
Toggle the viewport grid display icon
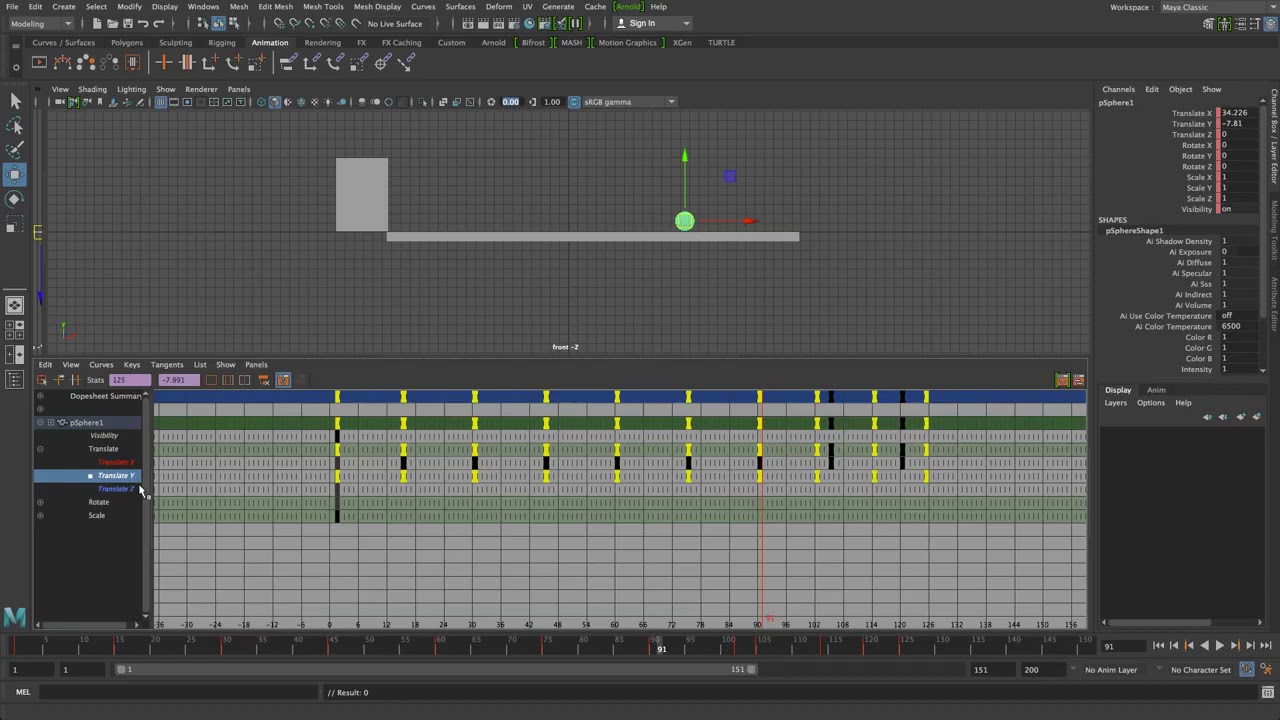161,102
